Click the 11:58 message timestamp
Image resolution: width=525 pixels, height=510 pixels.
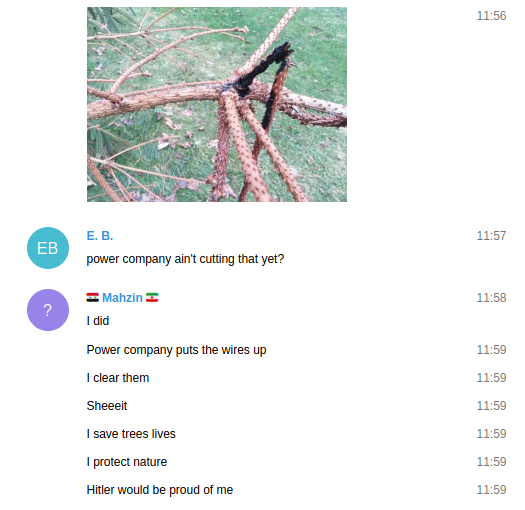[491, 298]
